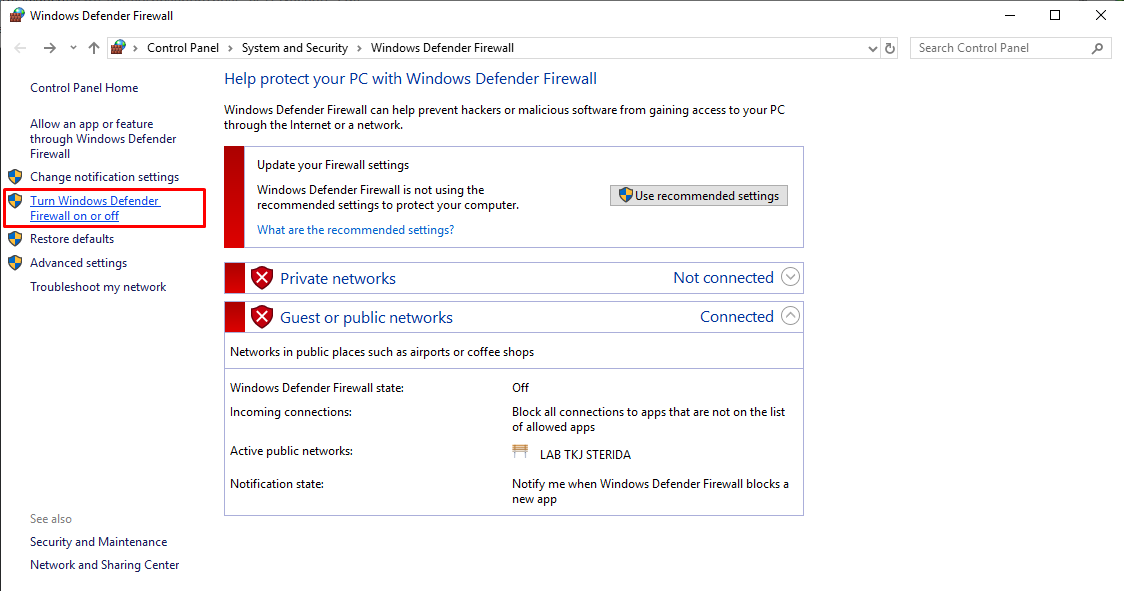Go forward with the right arrow
The width and height of the screenshot is (1124, 591).
click(x=49, y=48)
